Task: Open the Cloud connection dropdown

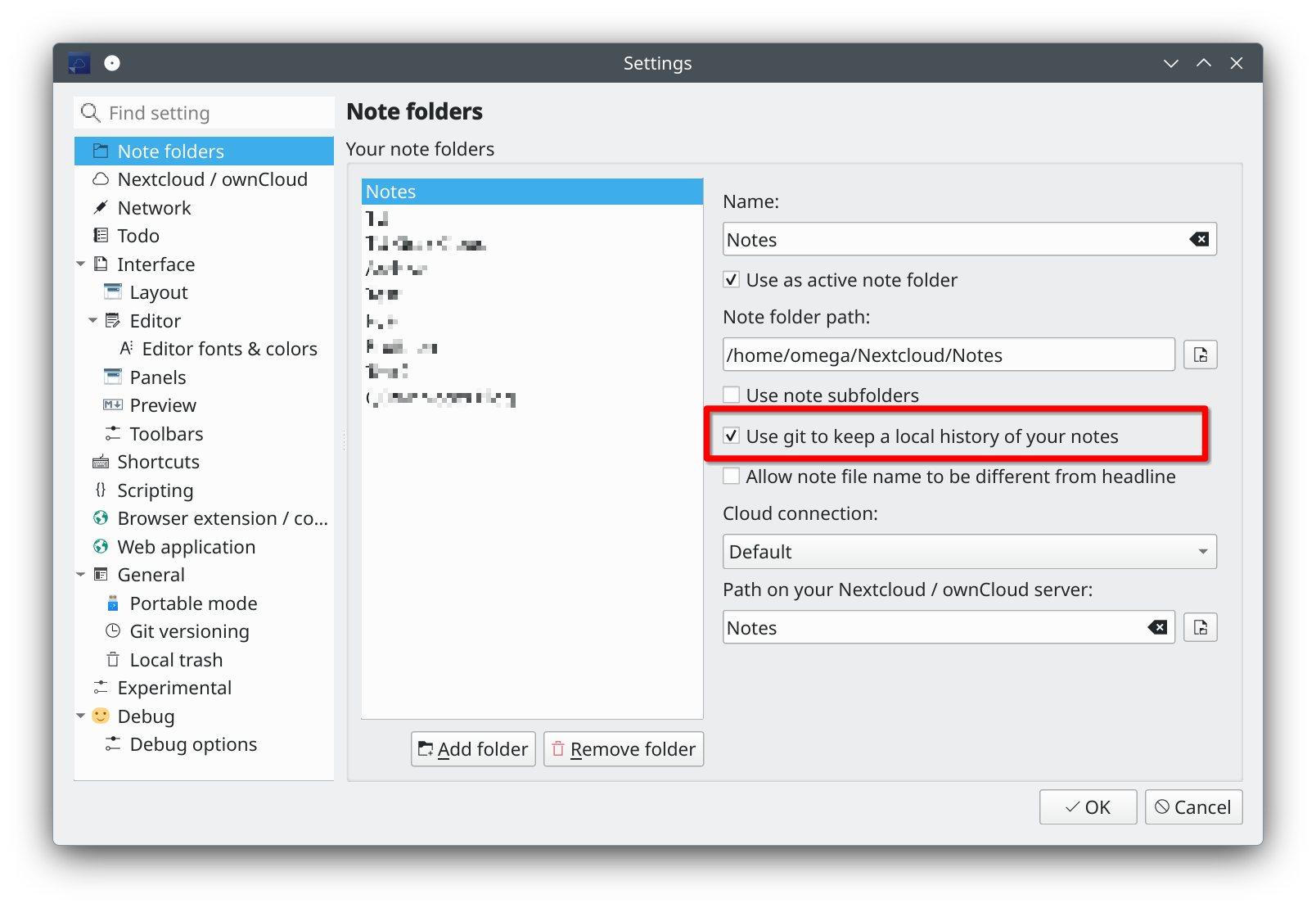Action: click(968, 551)
